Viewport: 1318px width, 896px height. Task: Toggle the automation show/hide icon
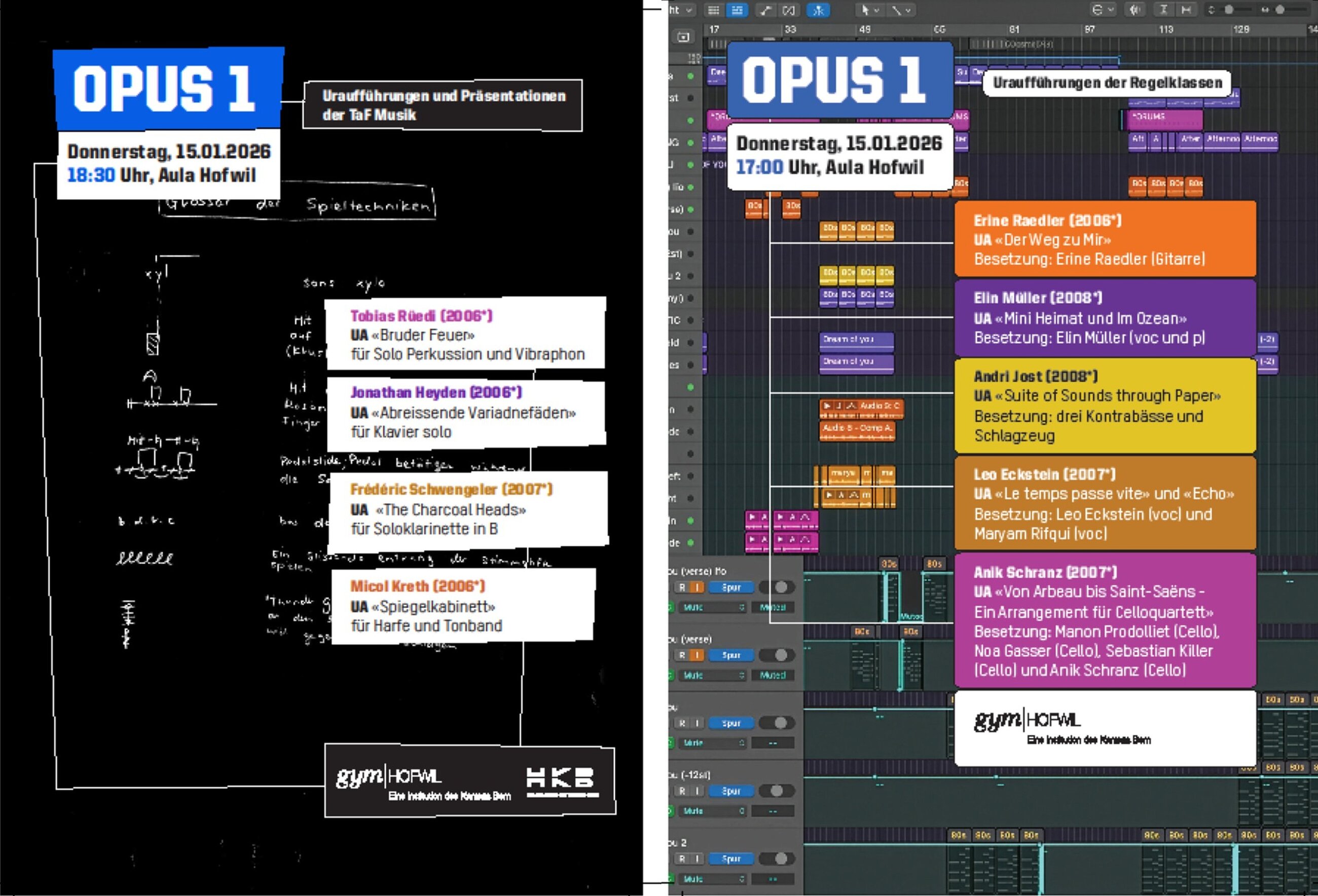tap(765, 10)
